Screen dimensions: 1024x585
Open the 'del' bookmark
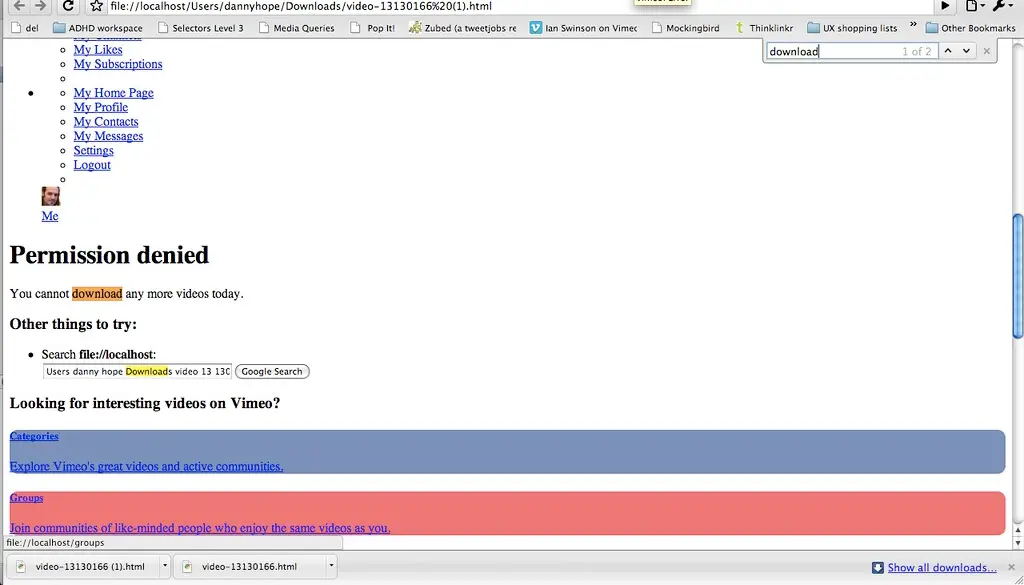click(25, 28)
